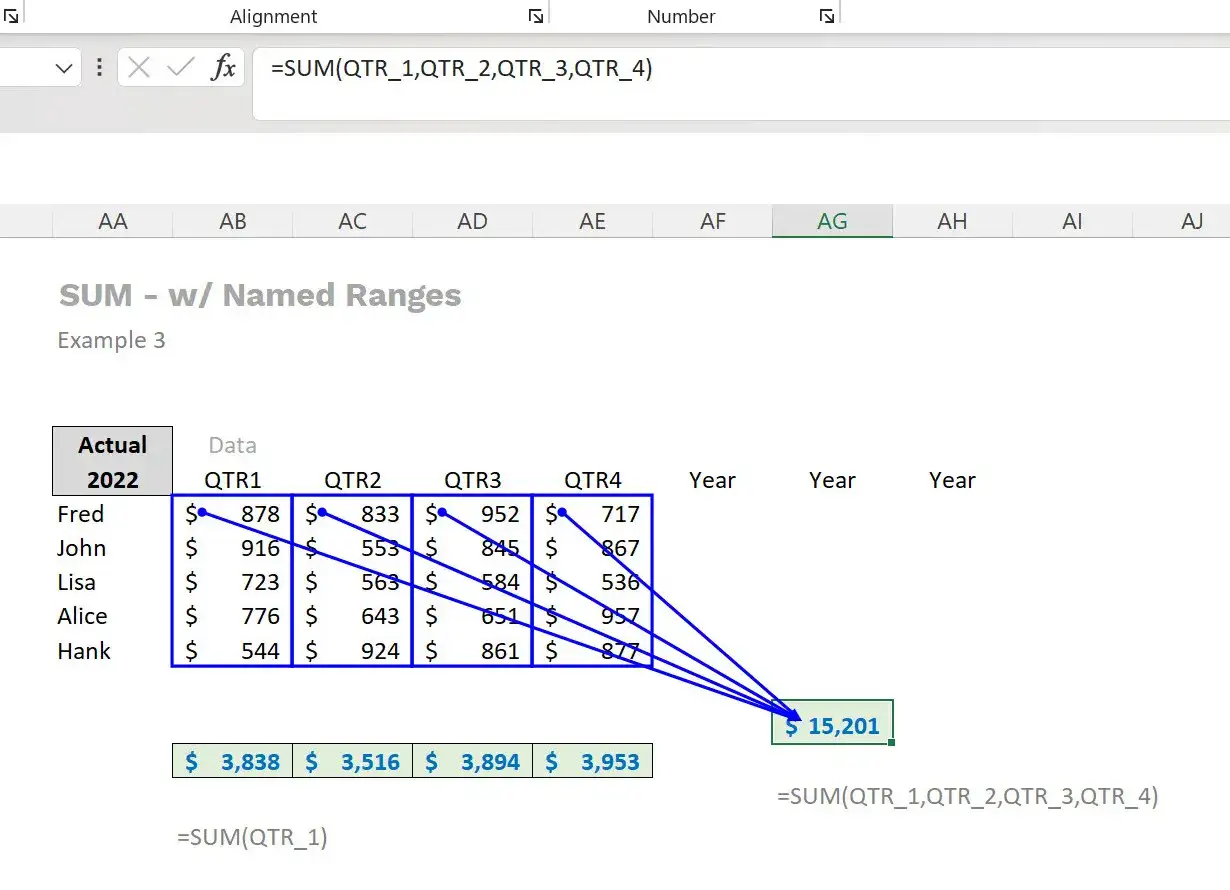Viewport: 1230px width, 890px height.
Task: Click the Actual 2022 header cell
Action: point(113,462)
